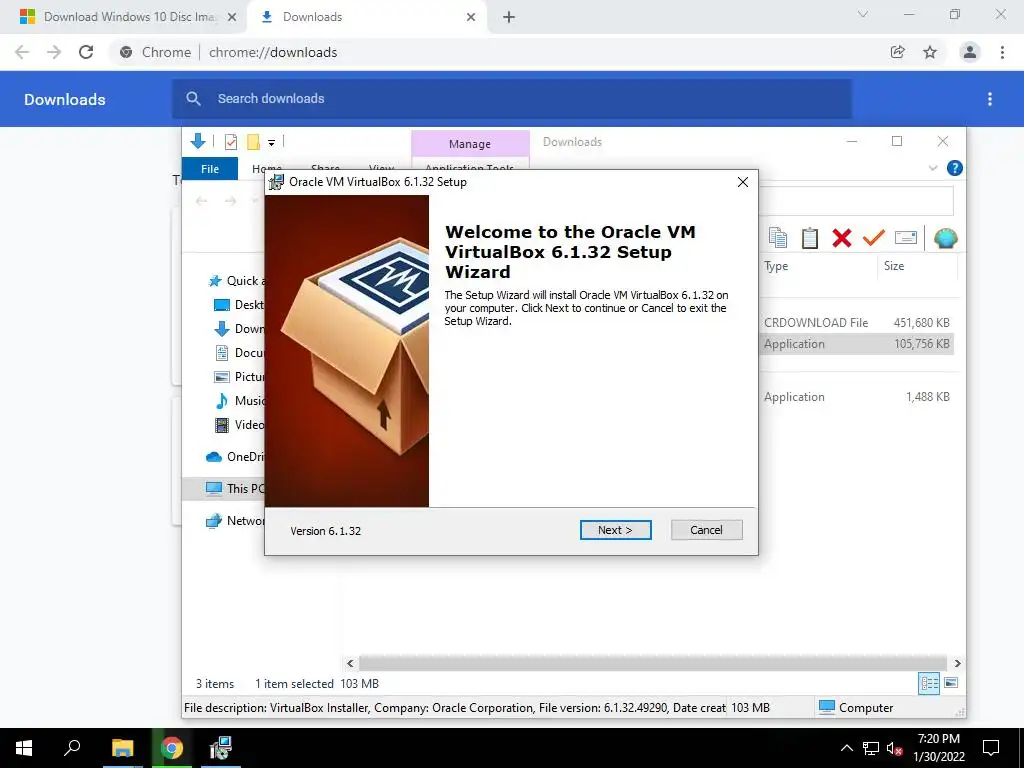Switch to details view icon
Screen dimensions: 1024x768
click(x=929, y=684)
